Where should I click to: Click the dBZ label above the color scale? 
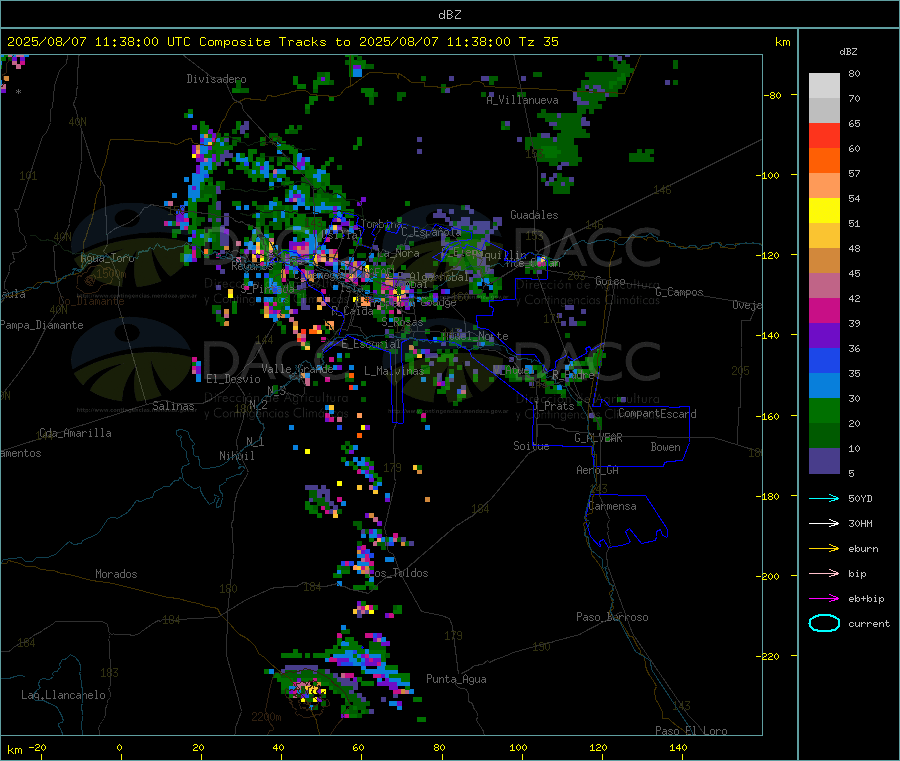[x=848, y=52]
